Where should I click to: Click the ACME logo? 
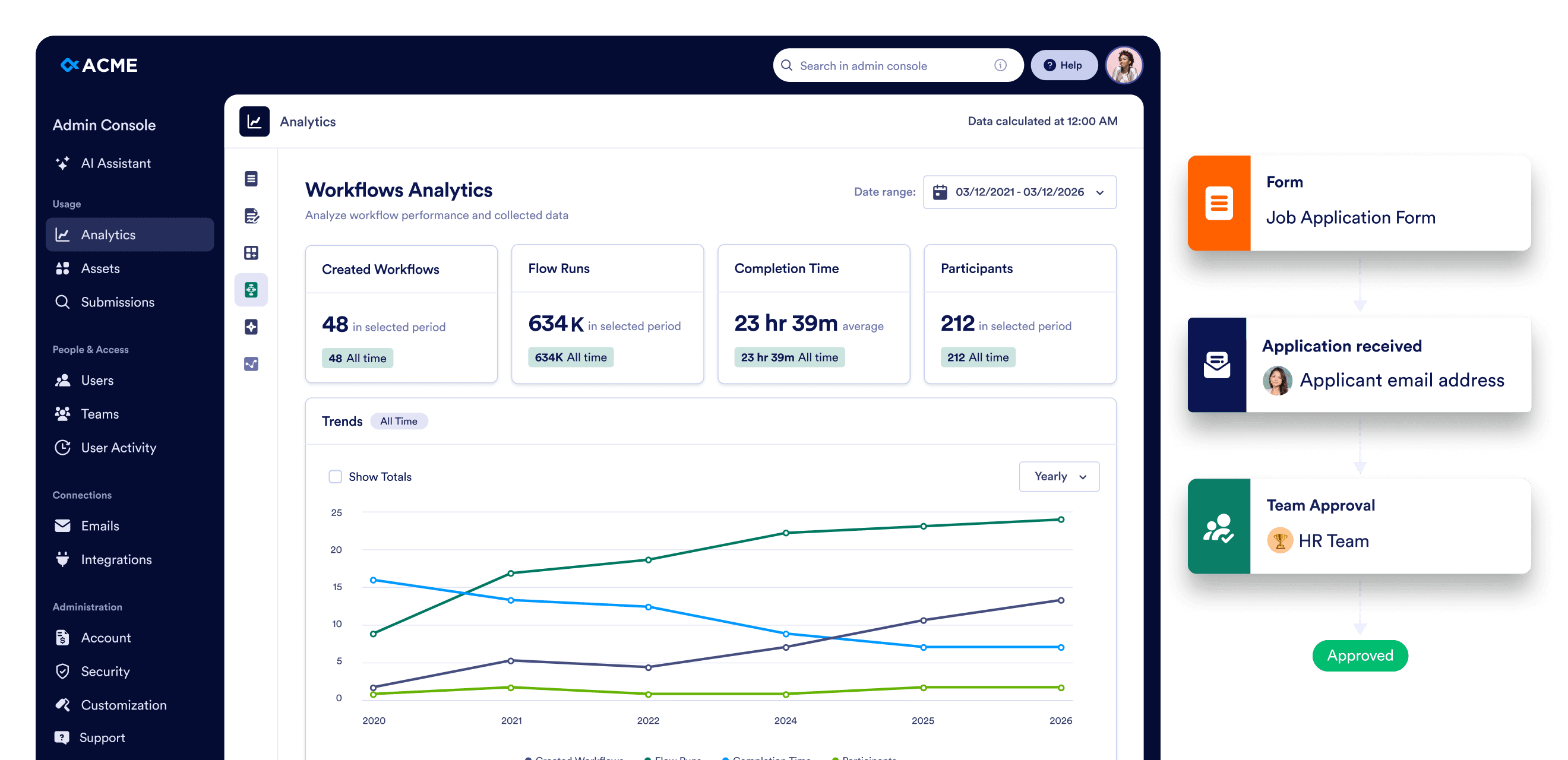point(99,65)
